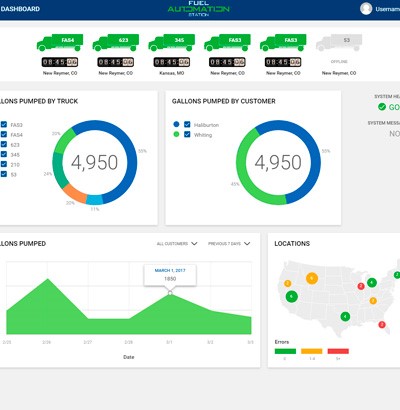Click the blue Halliburton legend dot

176,124
